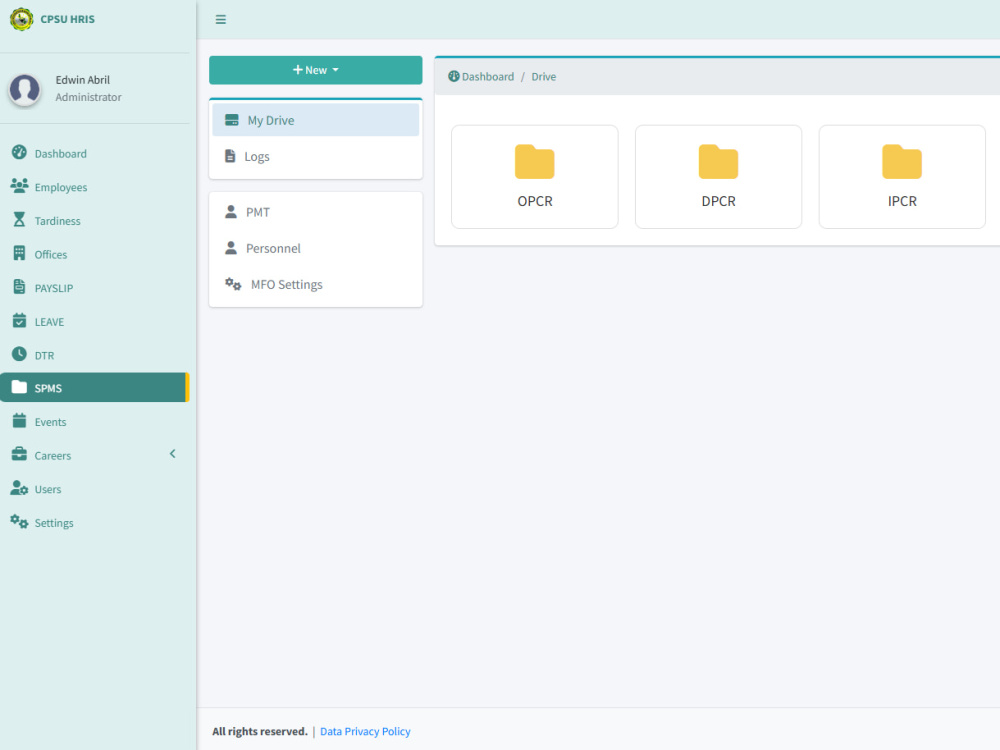This screenshot has width=1000, height=750.
Task: Click the breadcrumb Dashboard gauge icon
Action: 453,77
